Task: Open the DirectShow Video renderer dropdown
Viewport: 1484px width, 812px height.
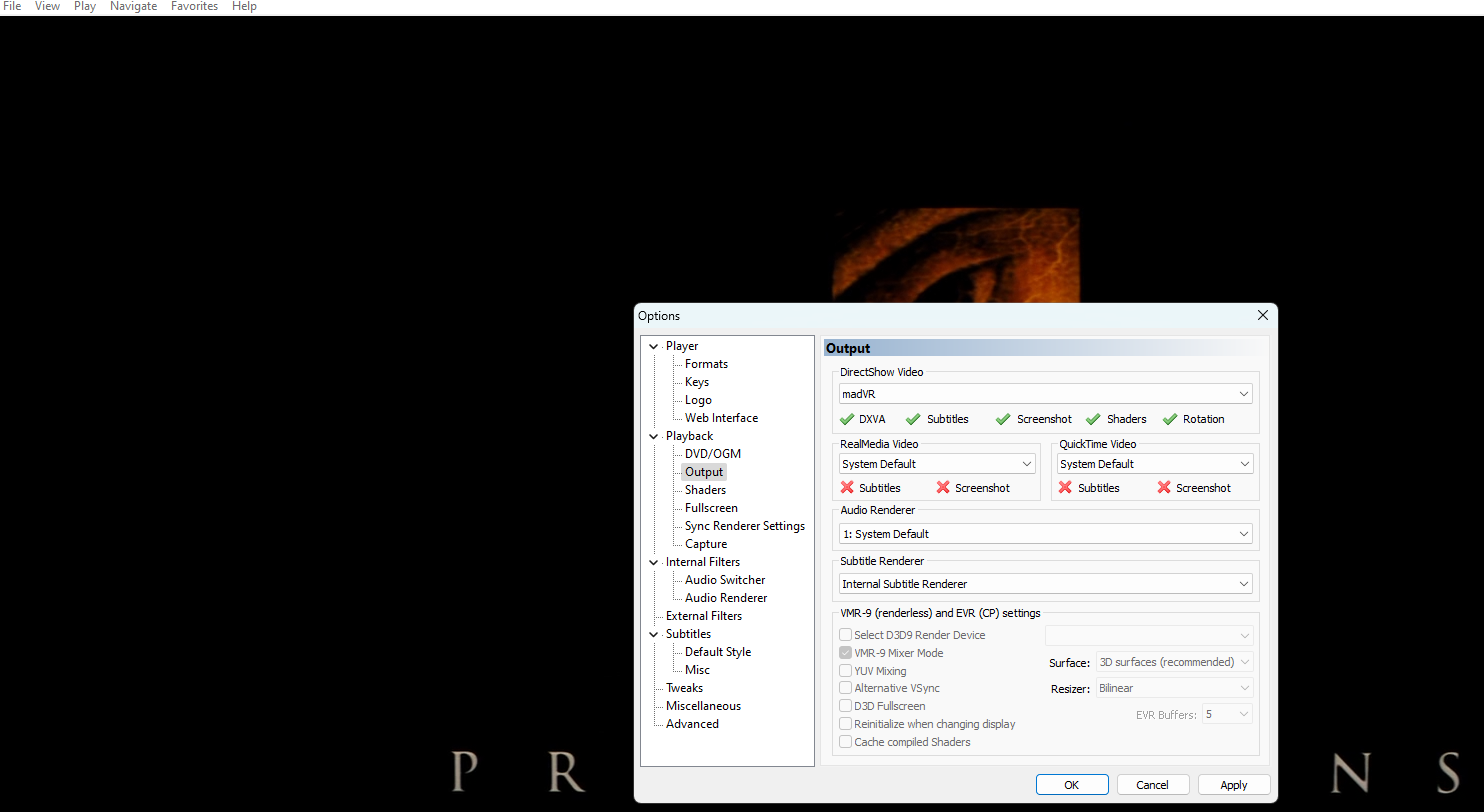Action: click(1045, 394)
